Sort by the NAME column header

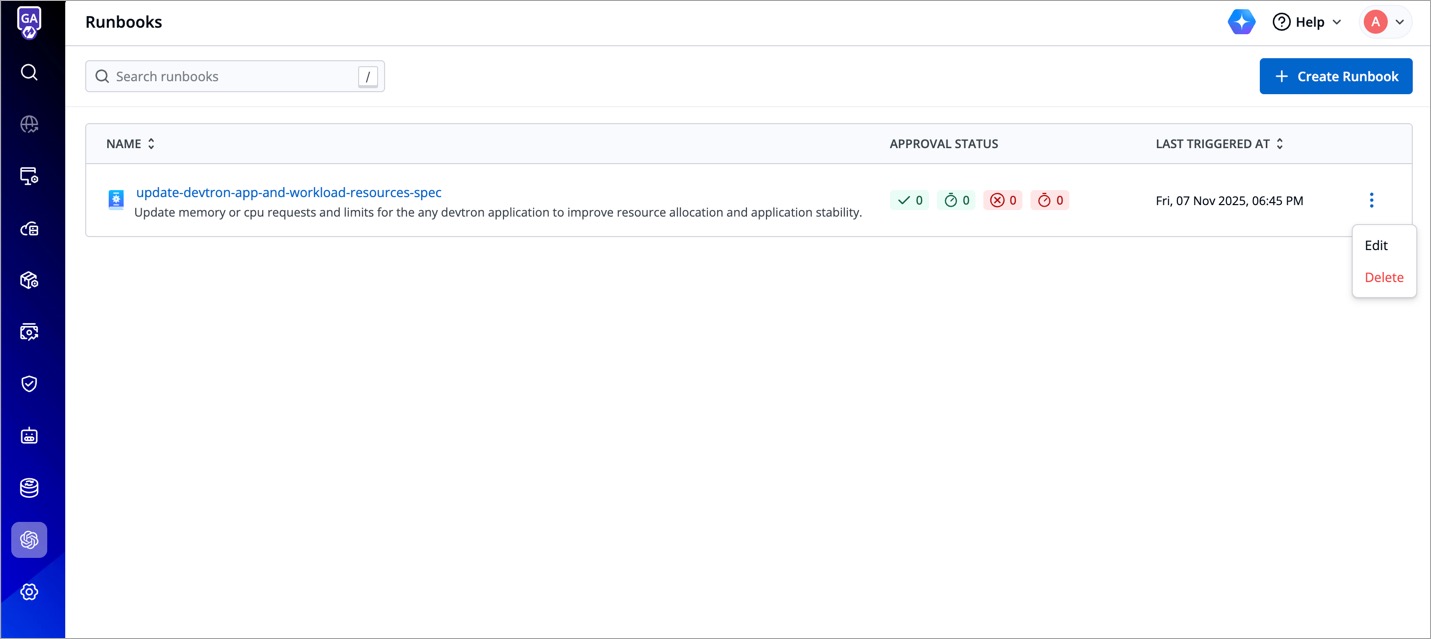pos(130,144)
